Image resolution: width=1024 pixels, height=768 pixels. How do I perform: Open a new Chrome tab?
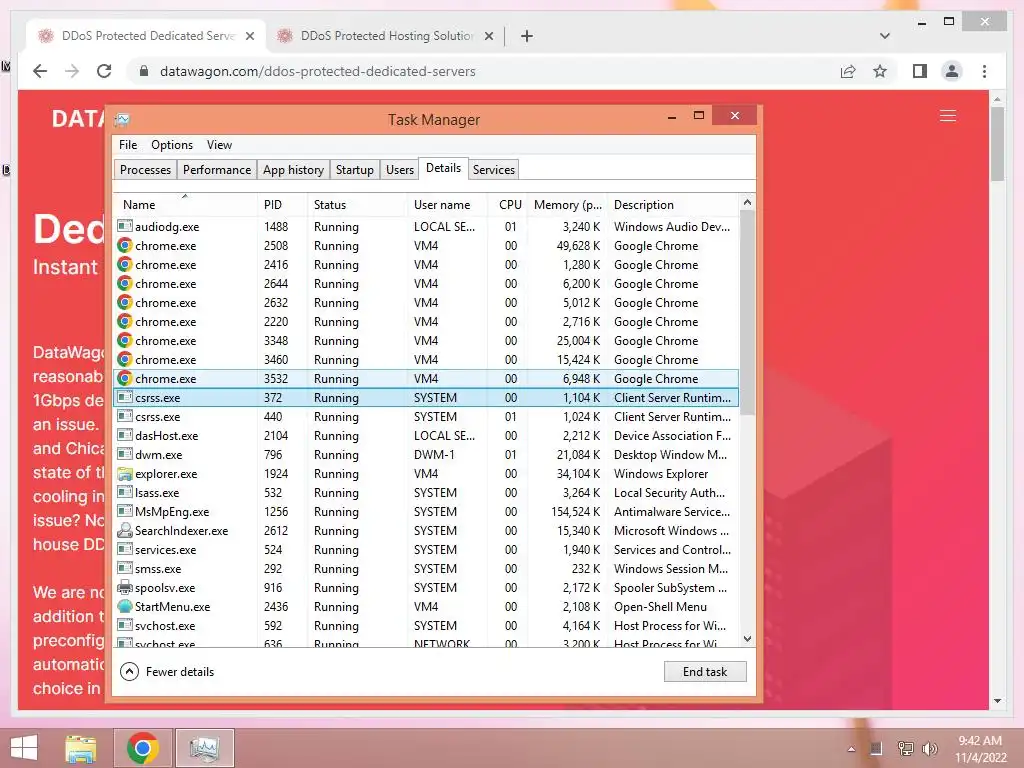pyautogui.click(x=527, y=36)
